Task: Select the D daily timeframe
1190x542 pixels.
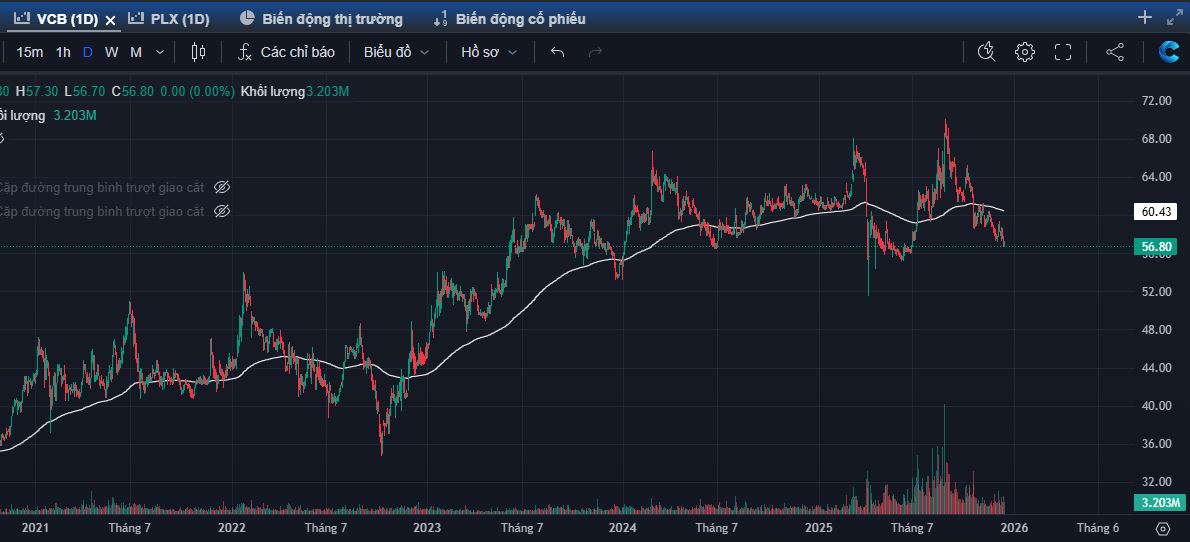Action: (88, 52)
